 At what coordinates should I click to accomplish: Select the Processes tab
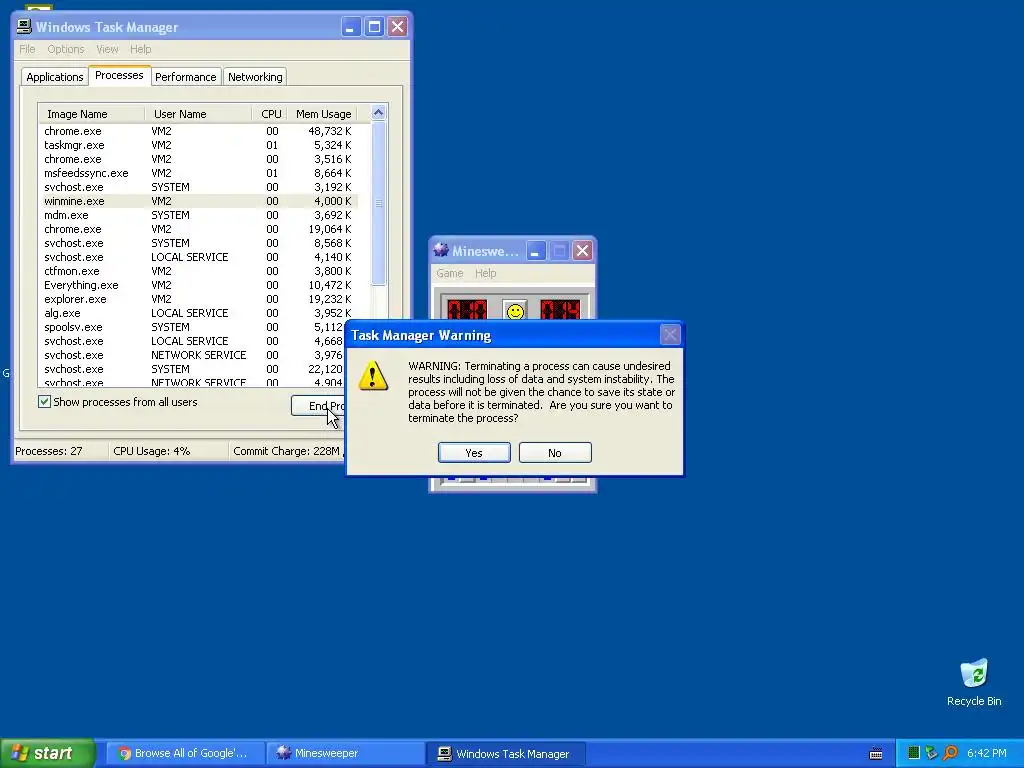[x=119, y=76]
